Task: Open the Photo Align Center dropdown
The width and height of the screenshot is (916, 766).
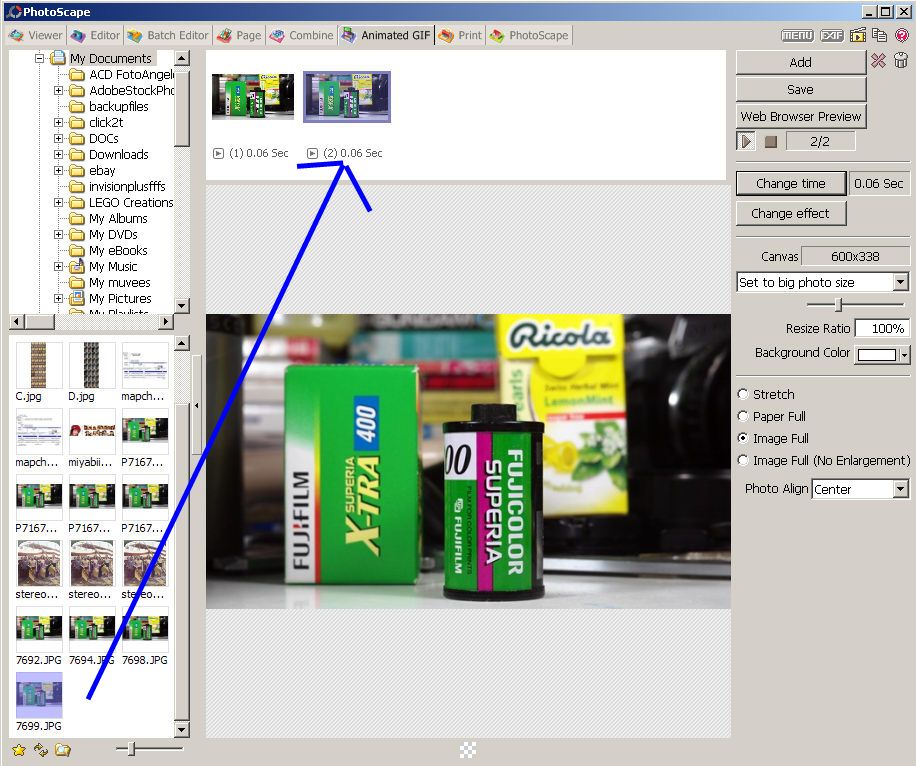Action: coord(901,489)
